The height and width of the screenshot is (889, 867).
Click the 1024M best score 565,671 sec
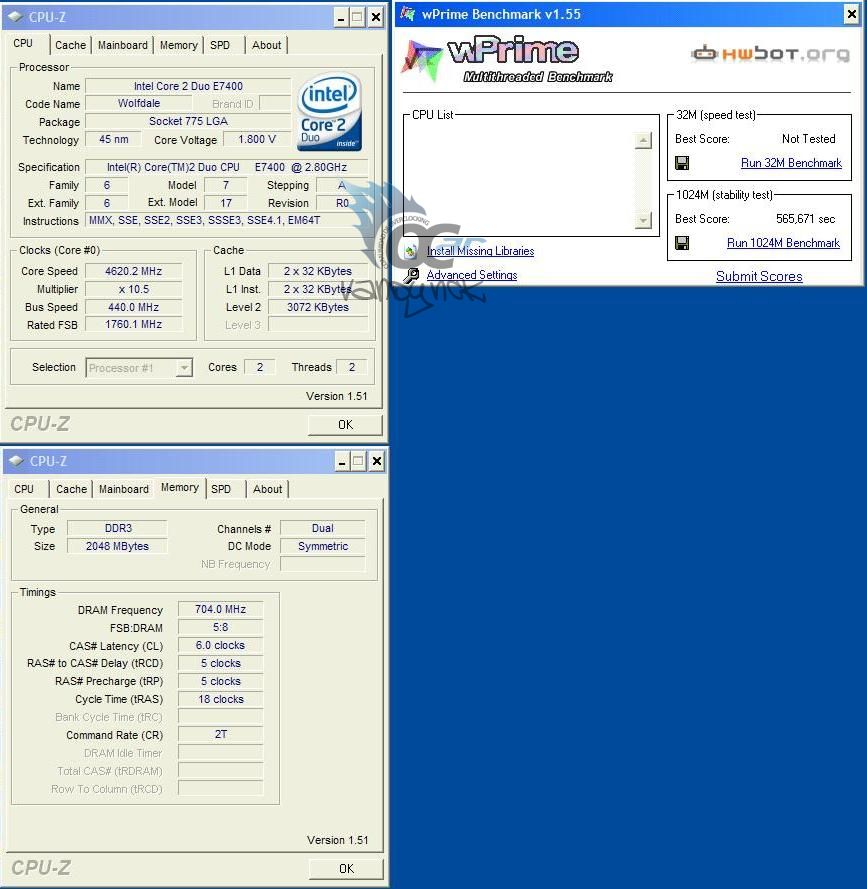point(805,219)
